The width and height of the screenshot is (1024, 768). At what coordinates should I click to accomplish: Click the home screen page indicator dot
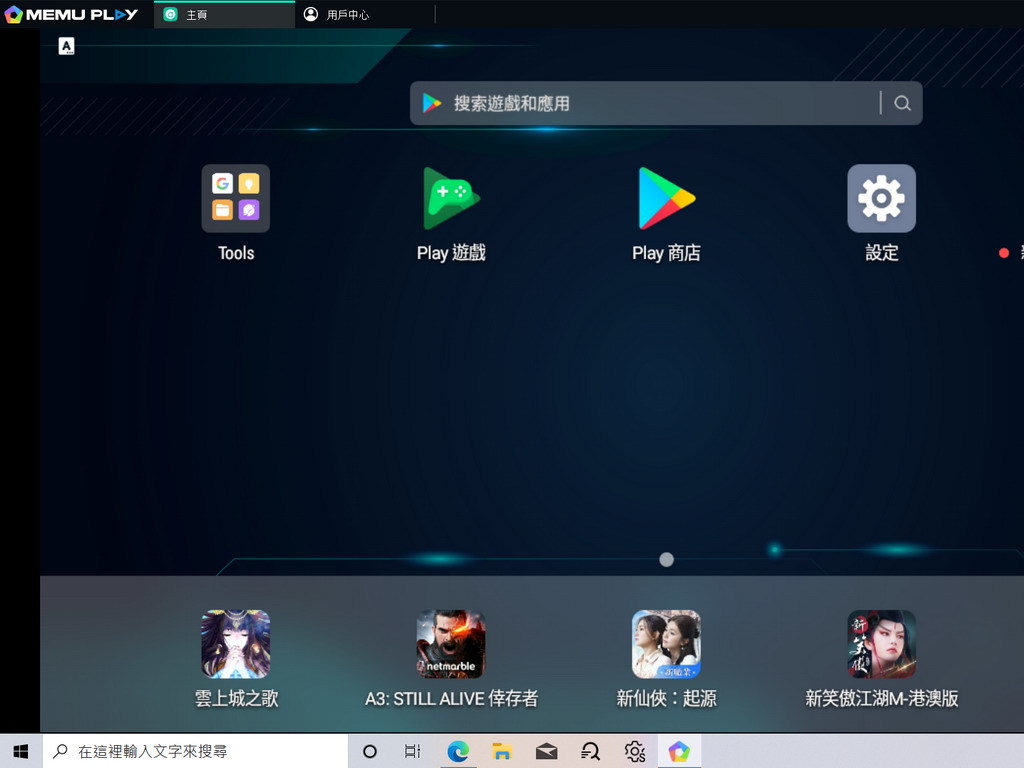point(666,560)
